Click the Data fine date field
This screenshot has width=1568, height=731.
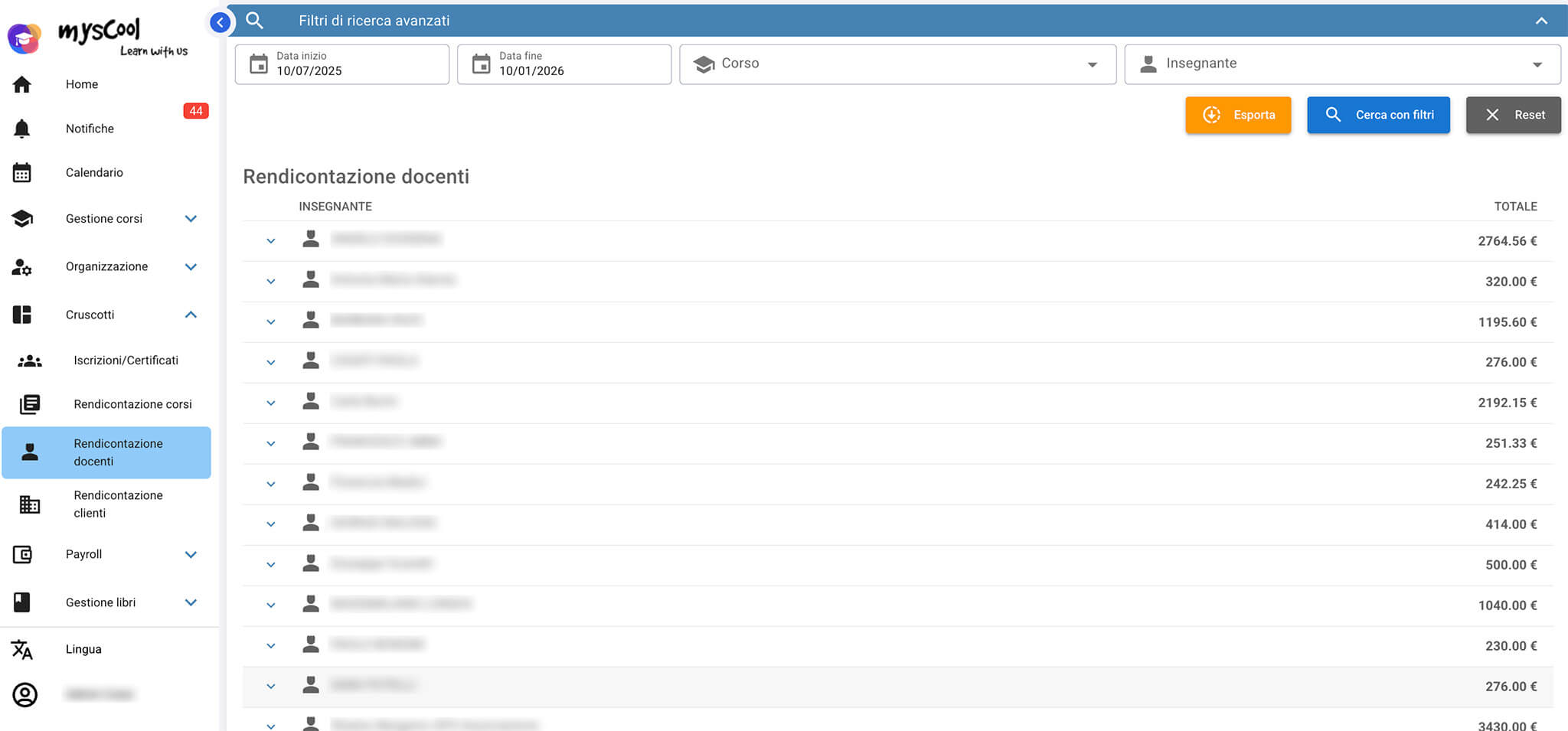click(x=563, y=64)
